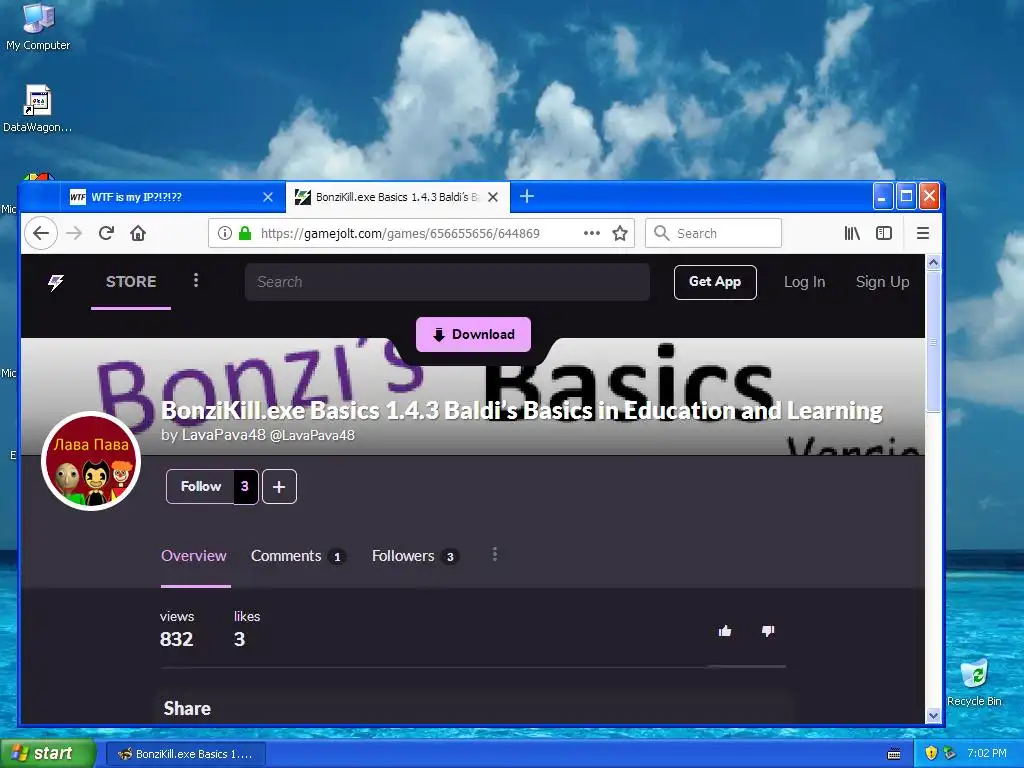Click the Get App button
The height and width of the screenshot is (768, 1024).
715,282
